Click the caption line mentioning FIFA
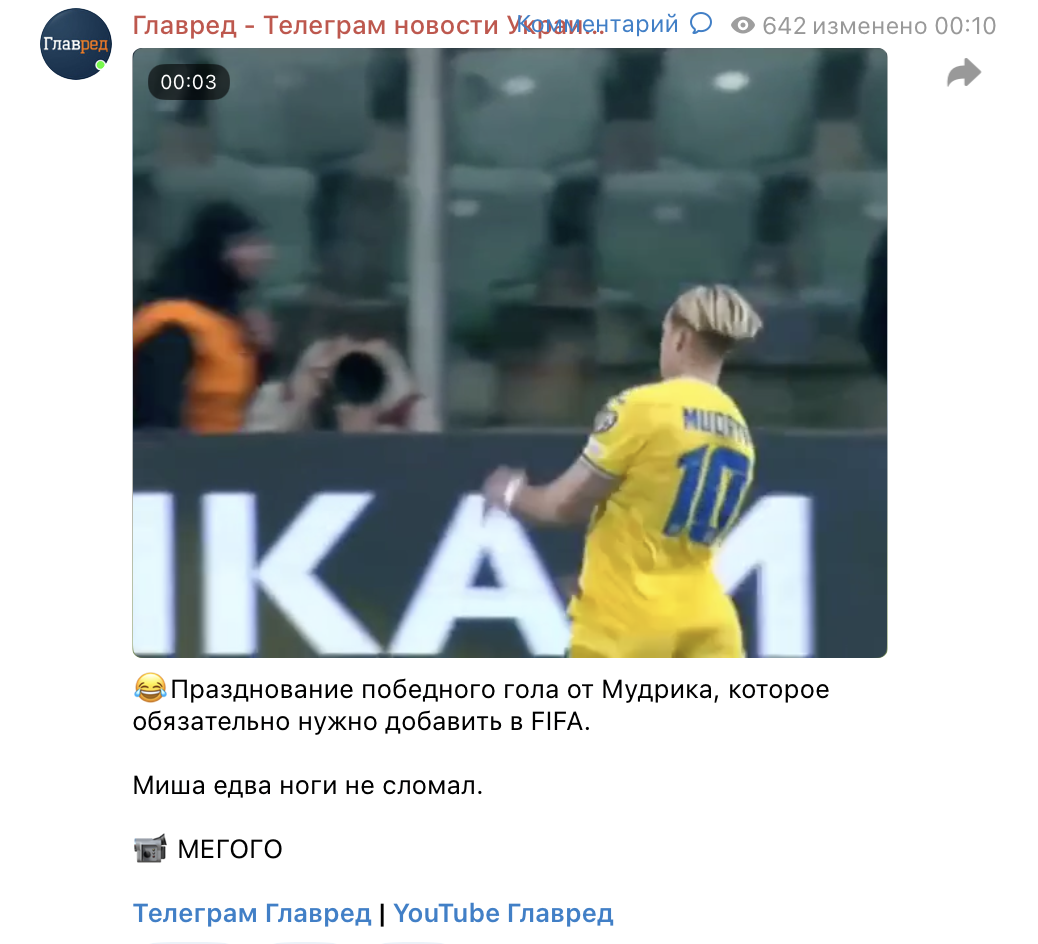The width and height of the screenshot is (1038, 944). [x=361, y=721]
